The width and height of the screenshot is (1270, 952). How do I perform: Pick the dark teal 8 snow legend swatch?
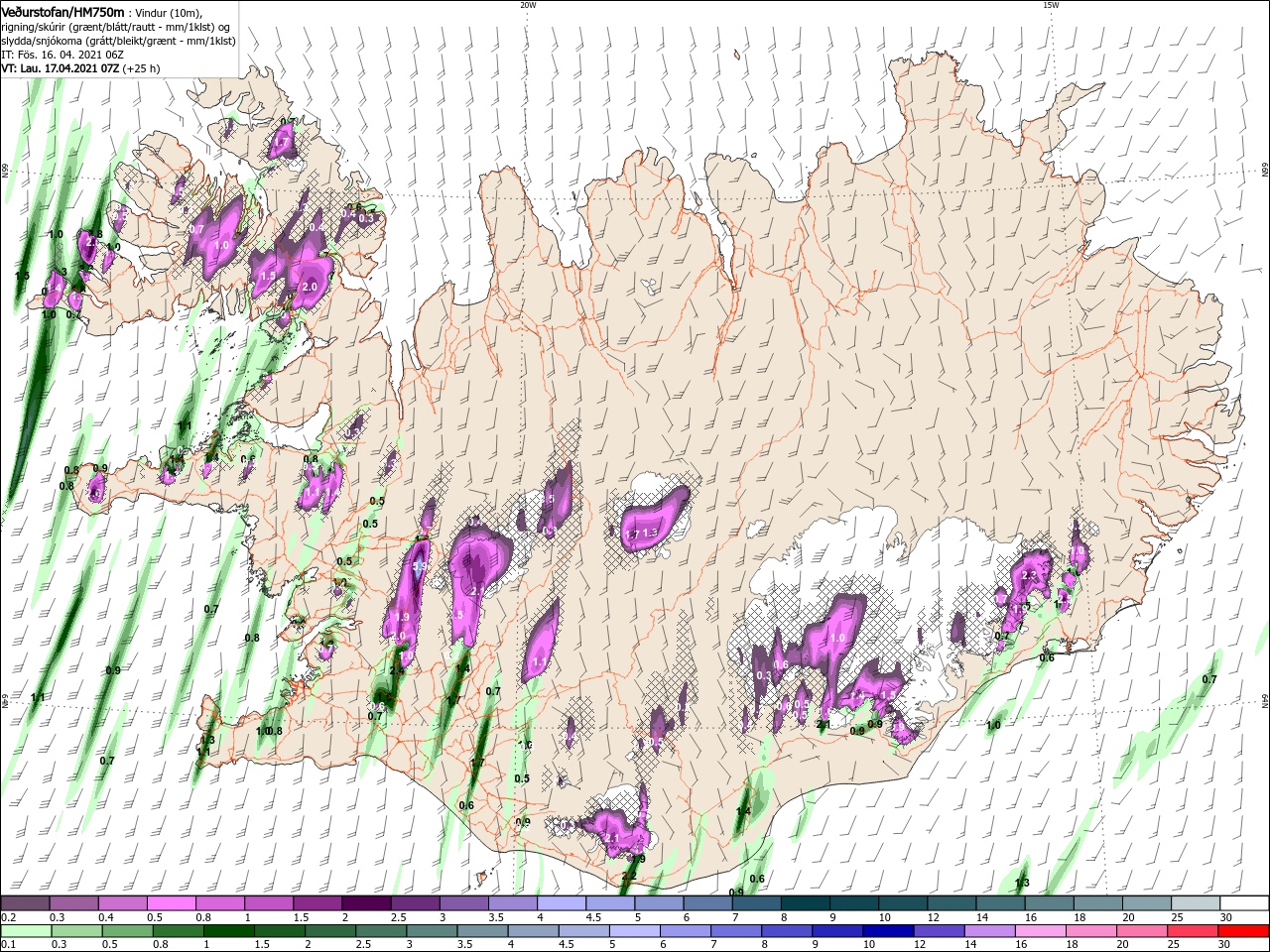click(x=806, y=903)
